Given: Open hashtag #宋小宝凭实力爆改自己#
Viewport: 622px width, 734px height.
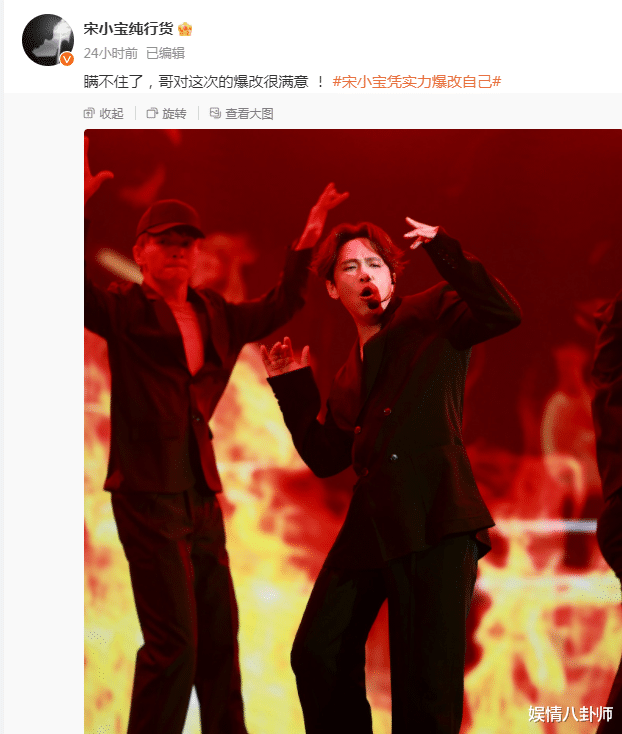Looking at the screenshot, I should [417, 82].
